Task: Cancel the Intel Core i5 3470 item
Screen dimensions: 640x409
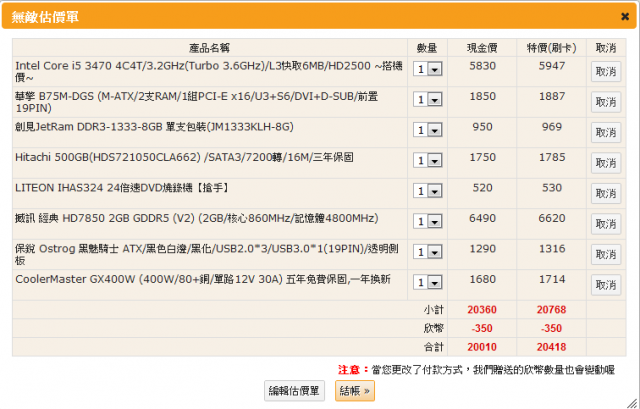Action: (x=606, y=71)
